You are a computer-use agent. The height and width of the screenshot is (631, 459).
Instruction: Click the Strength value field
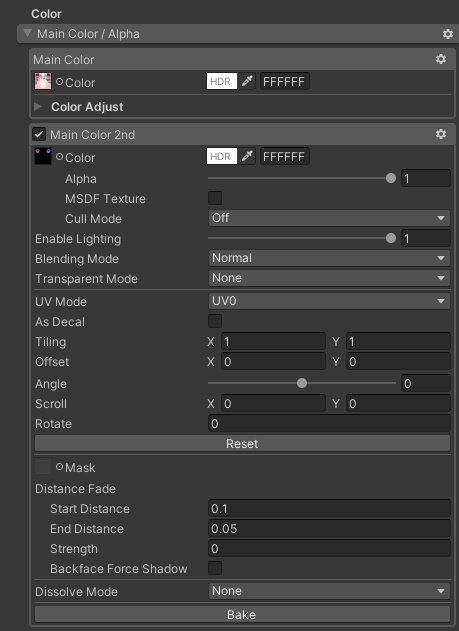click(x=329, y=548)
